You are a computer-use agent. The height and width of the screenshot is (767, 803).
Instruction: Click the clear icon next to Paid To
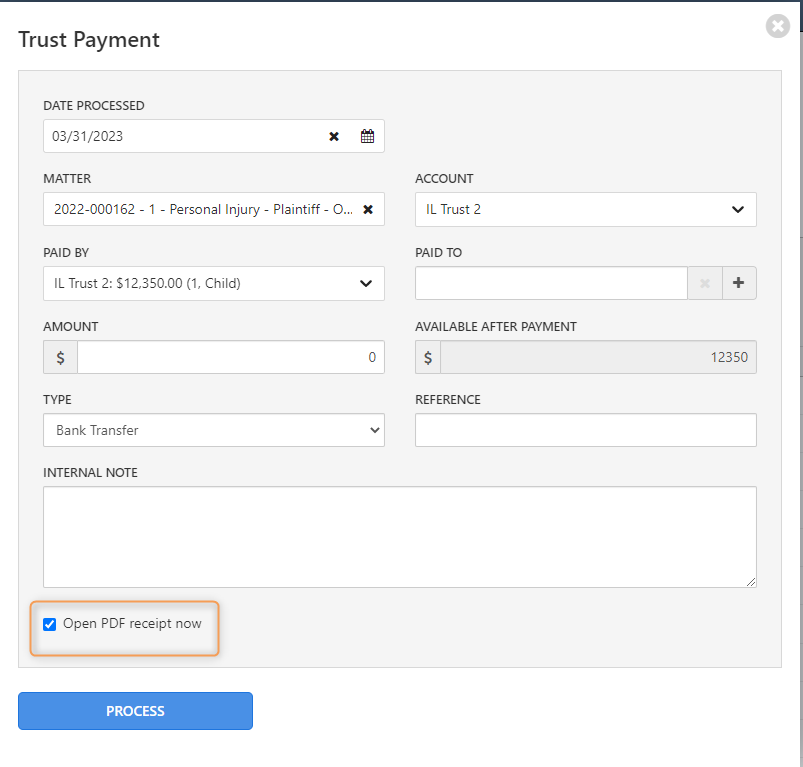tap(705, 283)
